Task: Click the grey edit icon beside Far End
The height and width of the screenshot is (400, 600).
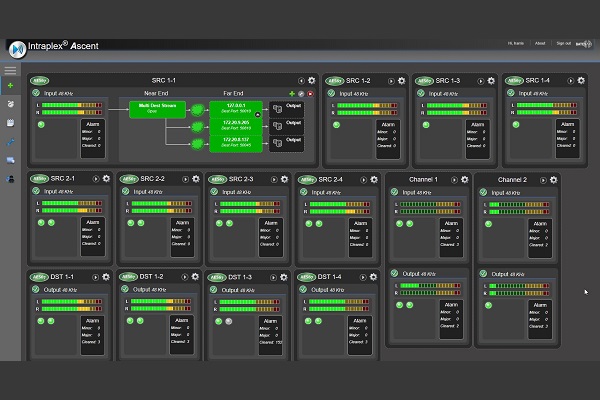Action: (x=301, y=93)
